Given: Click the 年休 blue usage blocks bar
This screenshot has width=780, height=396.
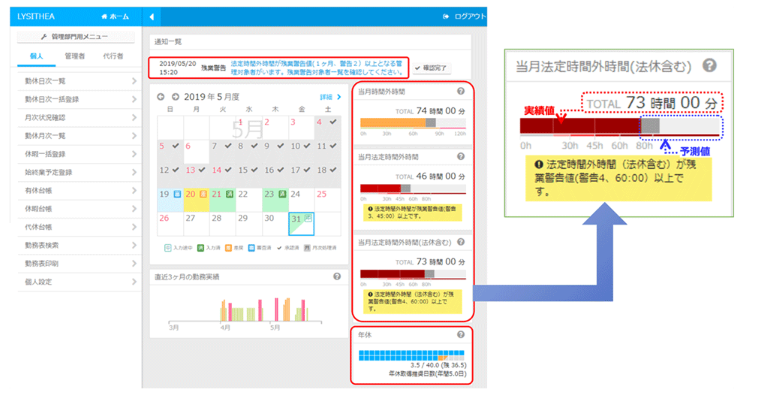Looking at the screenshot, I should [411, 355].
